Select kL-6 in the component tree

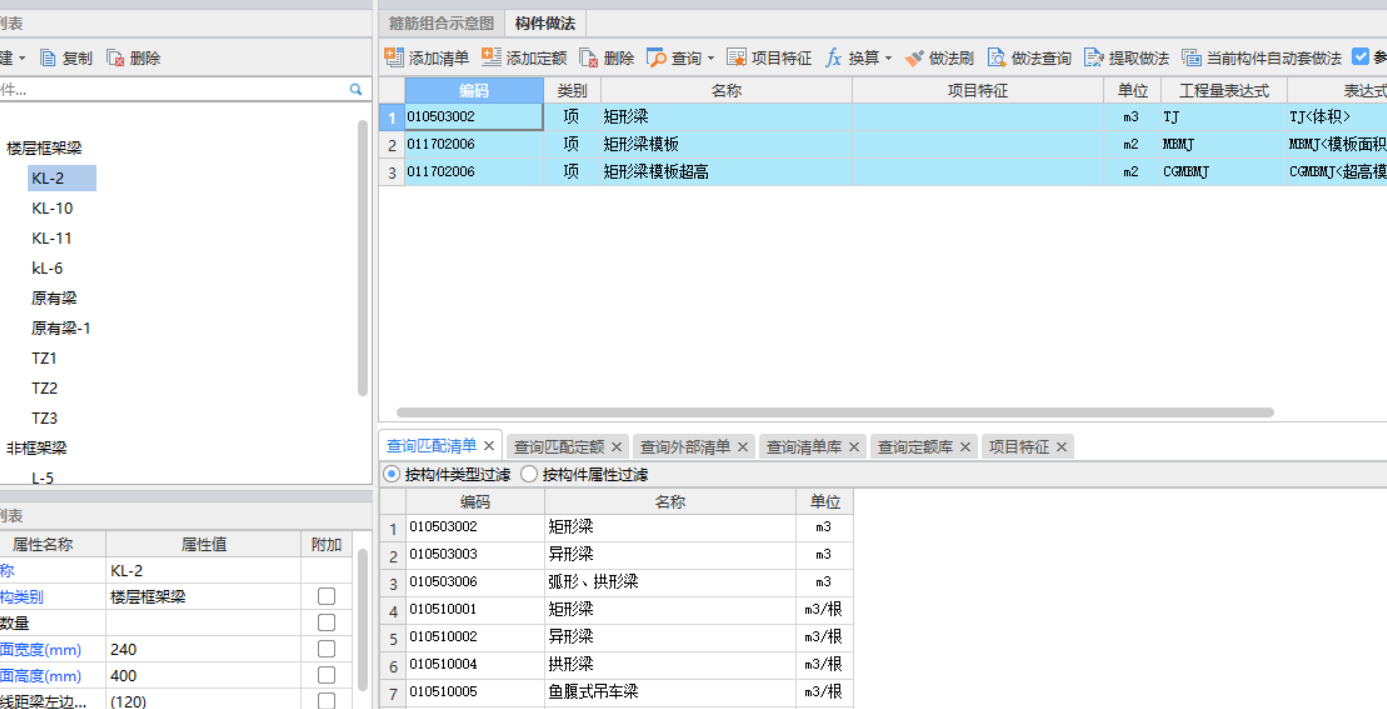(47, 268)
